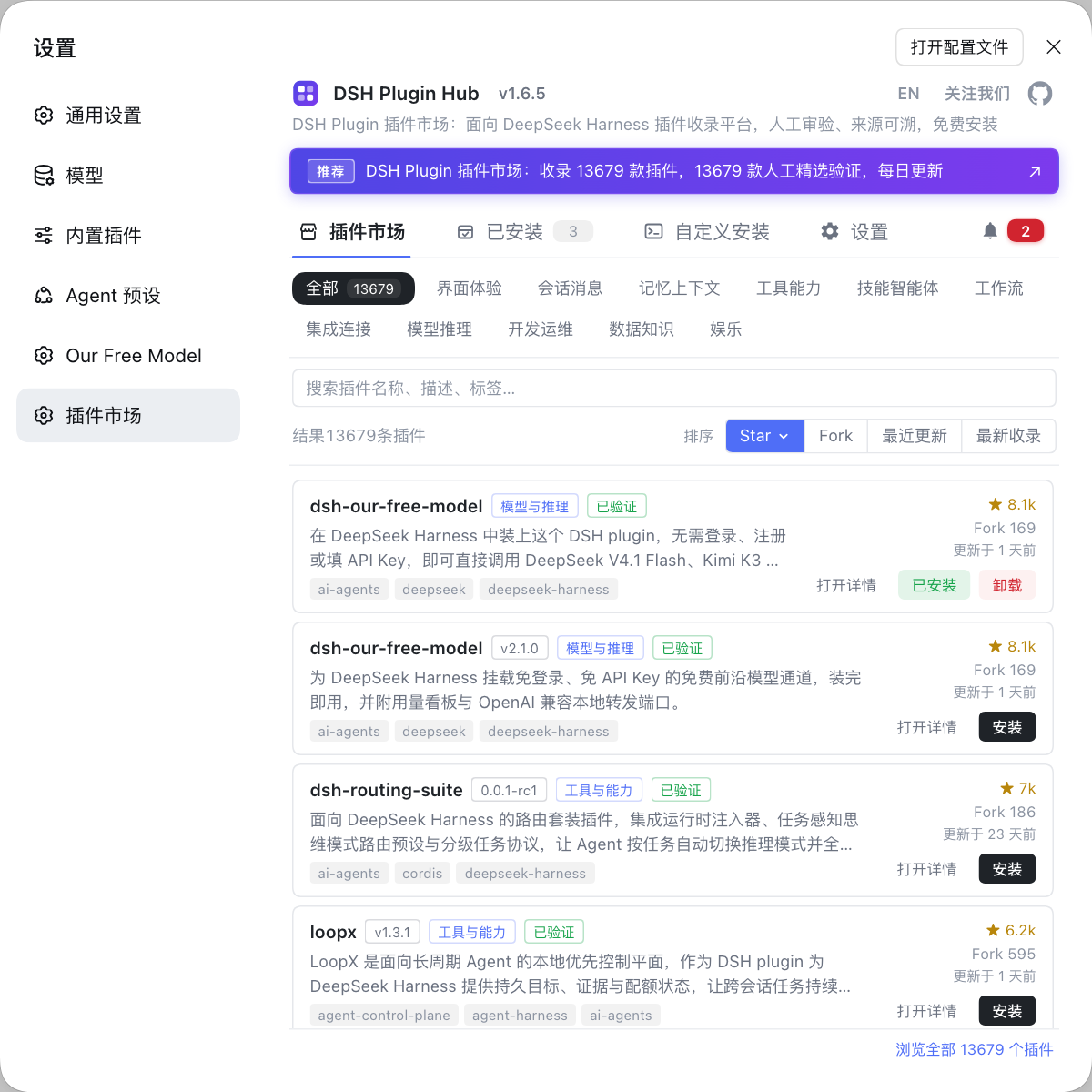The width and height of the screenshot is (1092, 1092).
Task: Click the notification bell icon
Action: 990,231
